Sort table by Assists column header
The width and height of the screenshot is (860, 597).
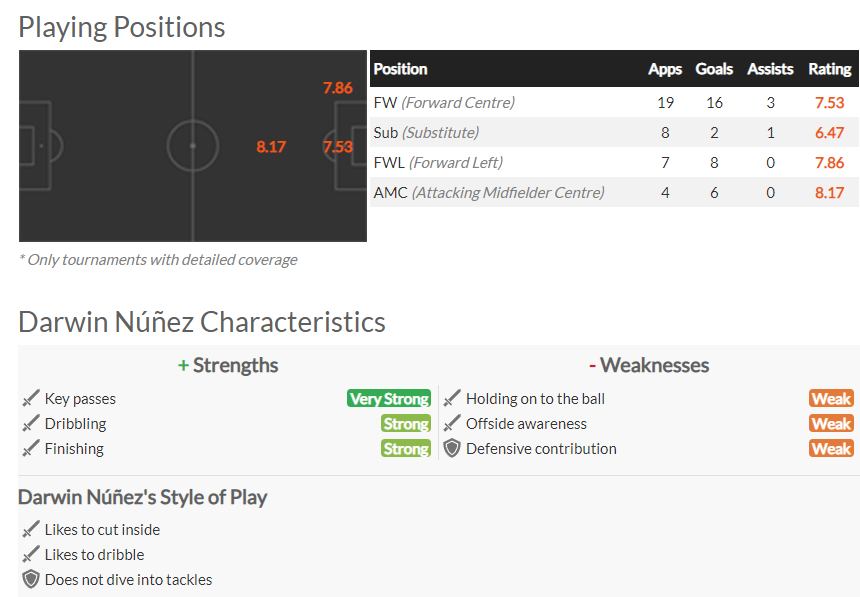pos(770,69)
